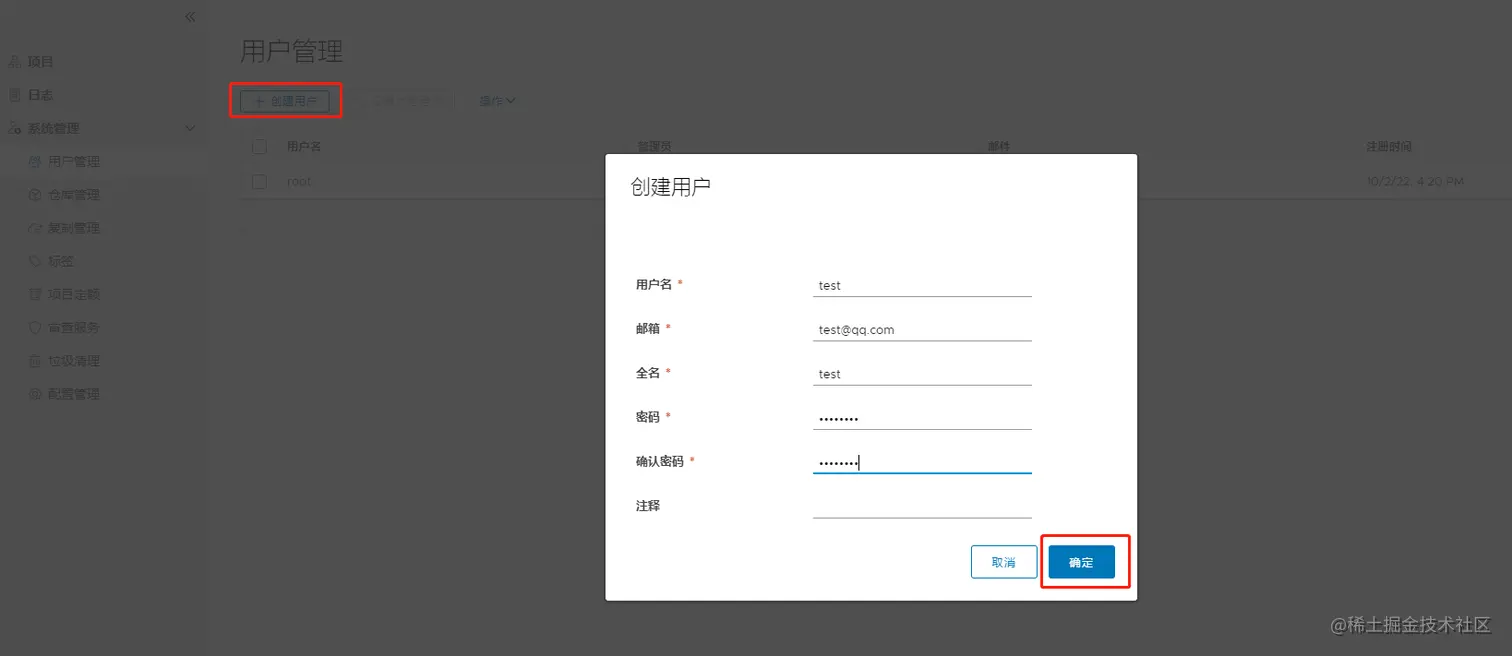This screenshot has height=656, width=1512.
Task: Click the 创建用户 button in the toolbar
Action: pos(285,101)
